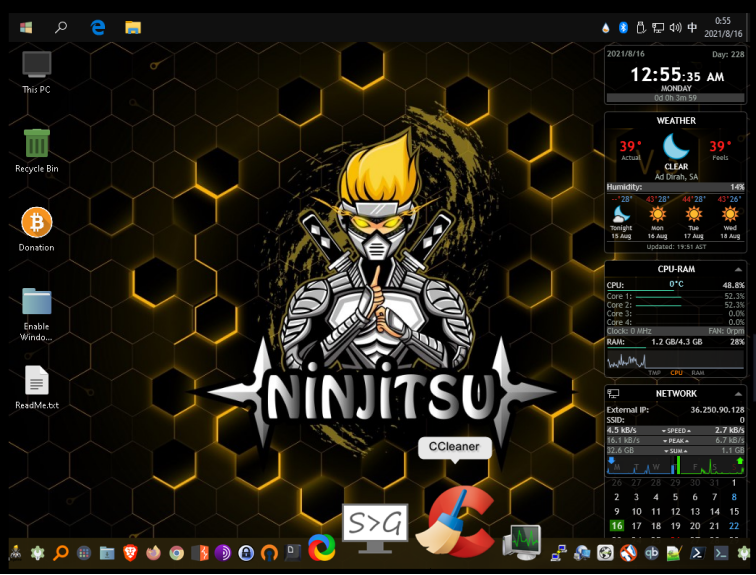Screen dimensions: 756x575
Task: Open the two-computers network connection dock icon
Action: (558, 553)
